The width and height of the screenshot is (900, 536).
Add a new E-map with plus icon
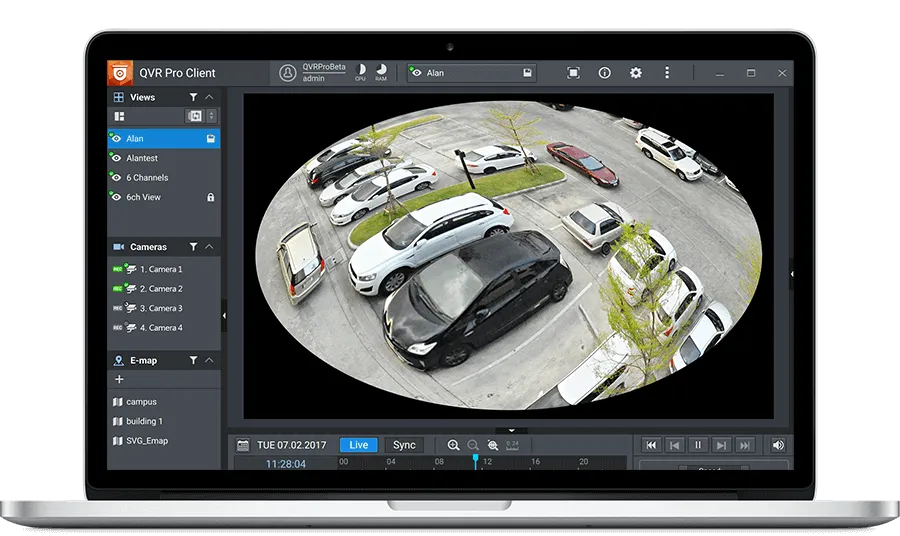119,379
